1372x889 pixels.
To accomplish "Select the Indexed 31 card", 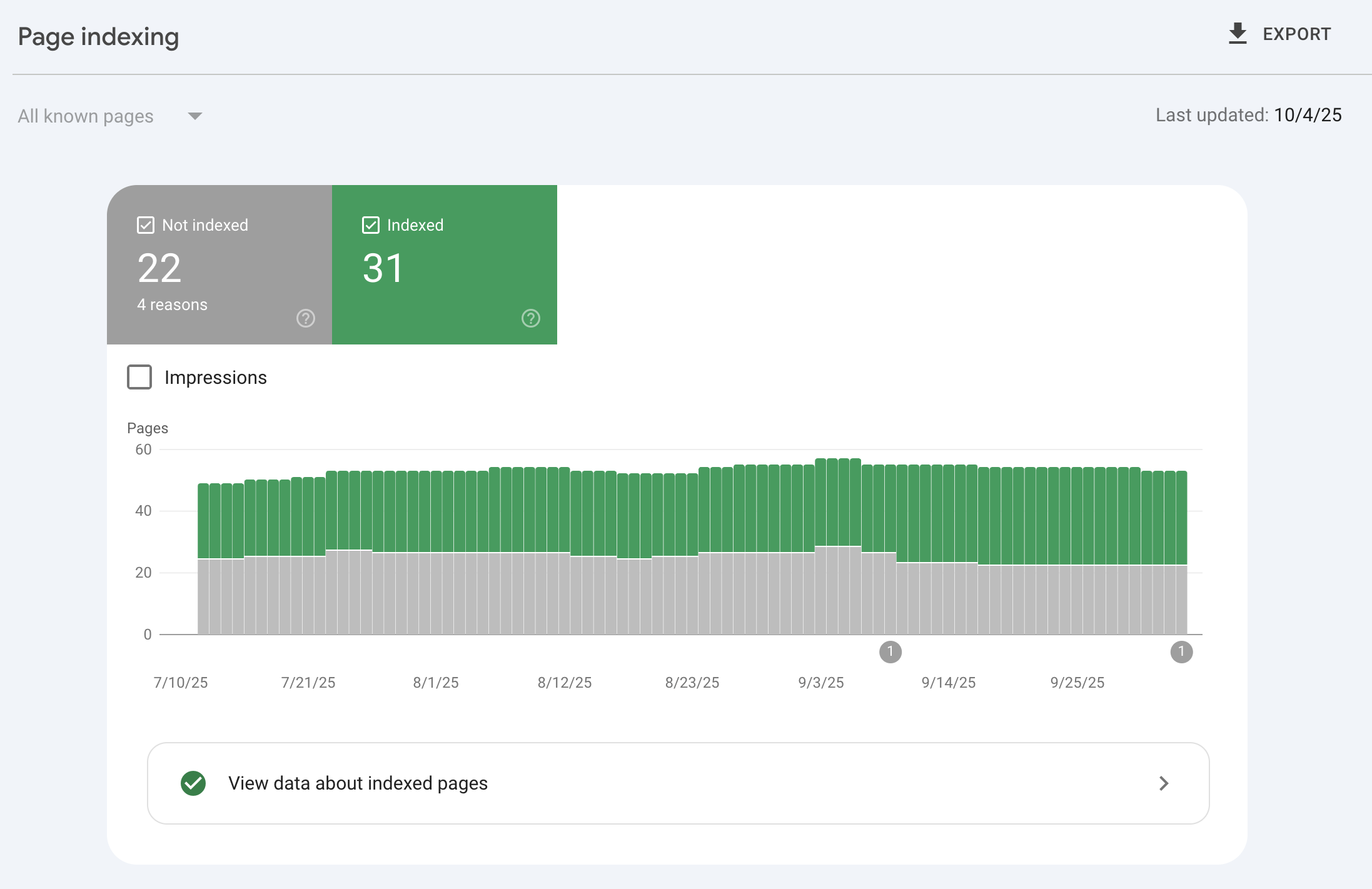I will (444, 269).
